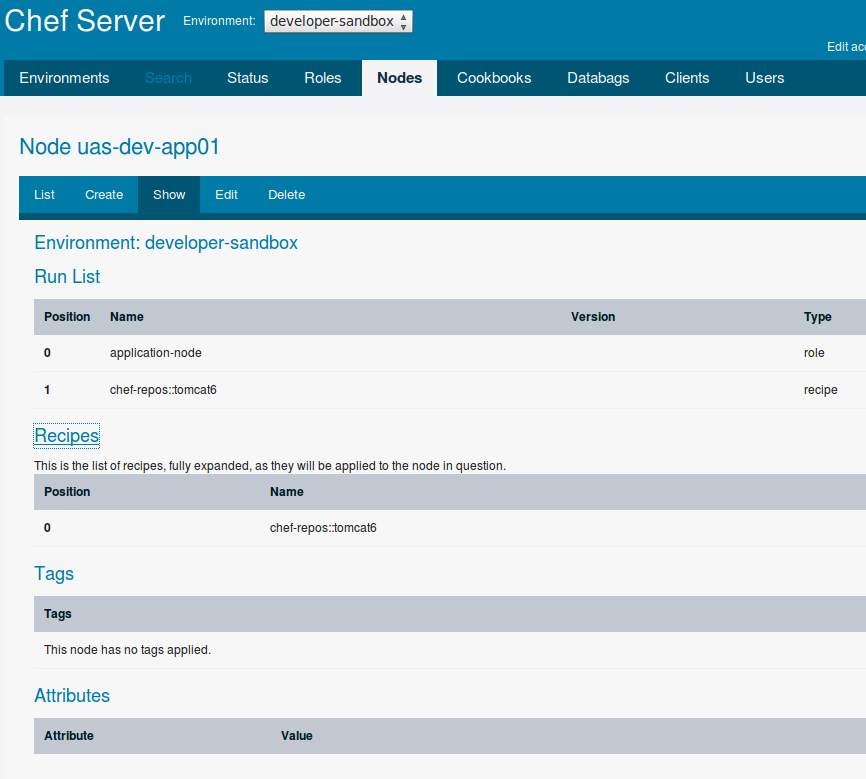Click position 1 cell in the Run List
This screenshot has width=866, height=779.
click(x=47, y=390)
